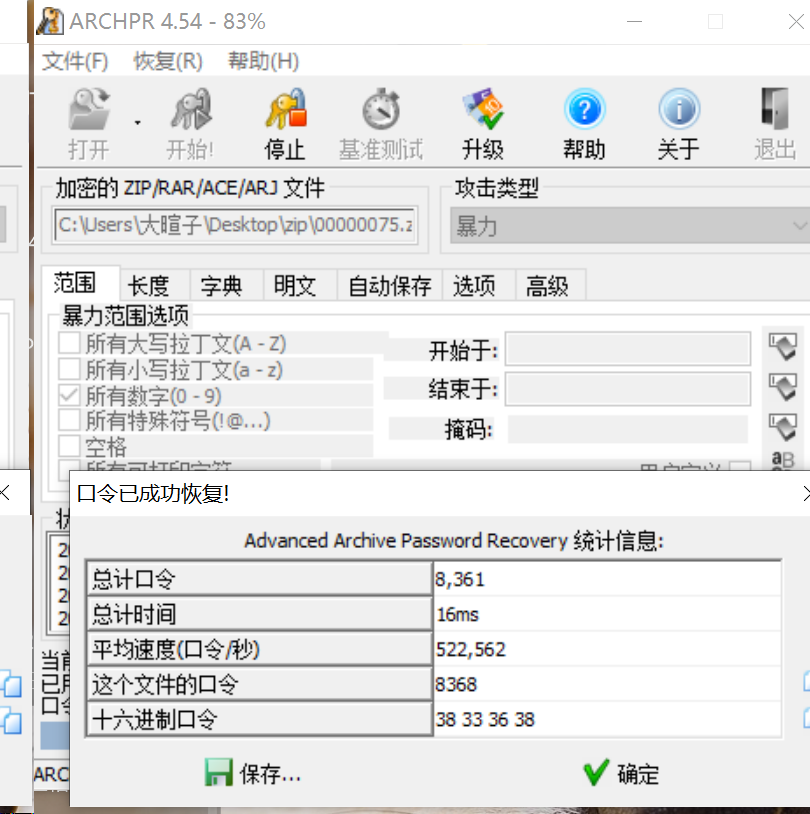
Task: Click the 总计时间 row label
Action: (x=260, y=614)
